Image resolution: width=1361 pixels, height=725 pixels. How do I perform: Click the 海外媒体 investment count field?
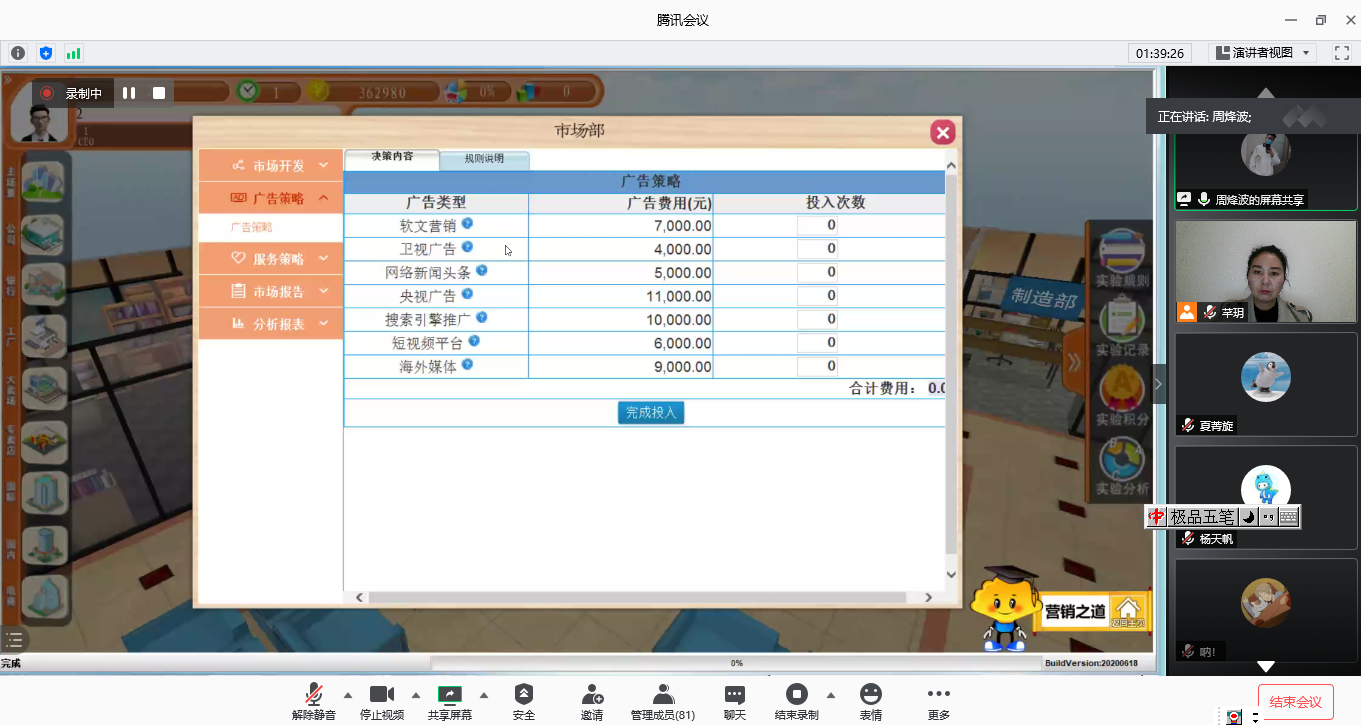(817, 367)
